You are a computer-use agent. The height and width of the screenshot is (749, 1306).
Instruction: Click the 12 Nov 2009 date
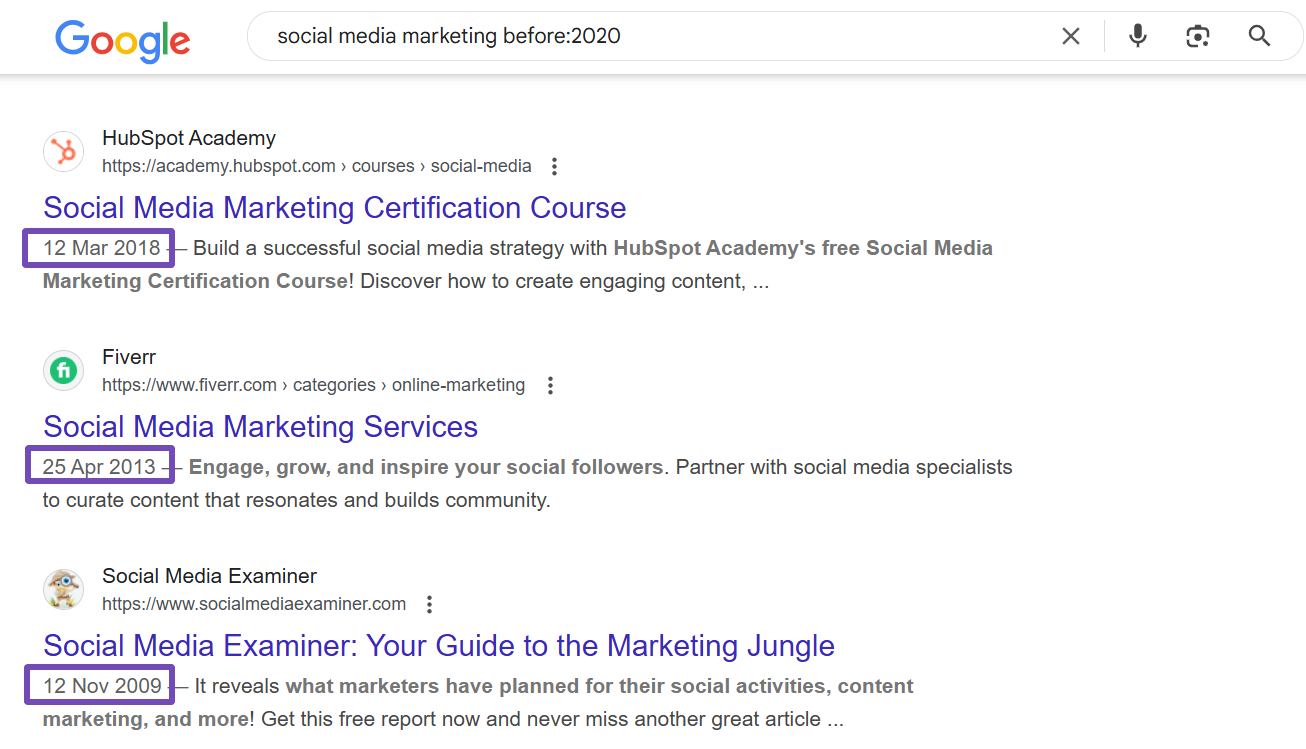click(x=102, y=686)
